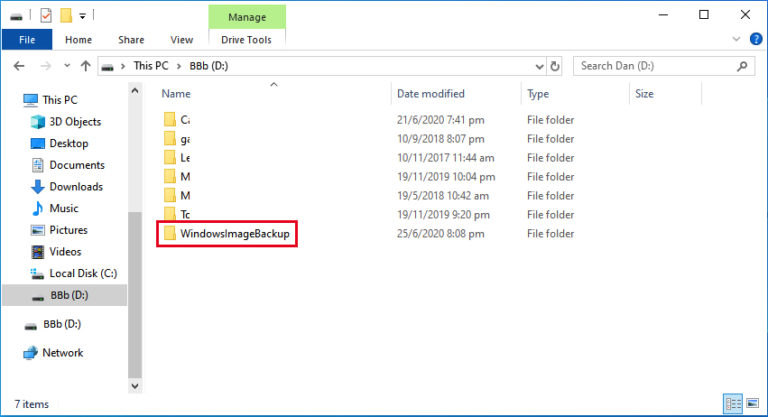Click the Properties quick access icon
The image size is (768, 417).
click(x=46, y=16)
